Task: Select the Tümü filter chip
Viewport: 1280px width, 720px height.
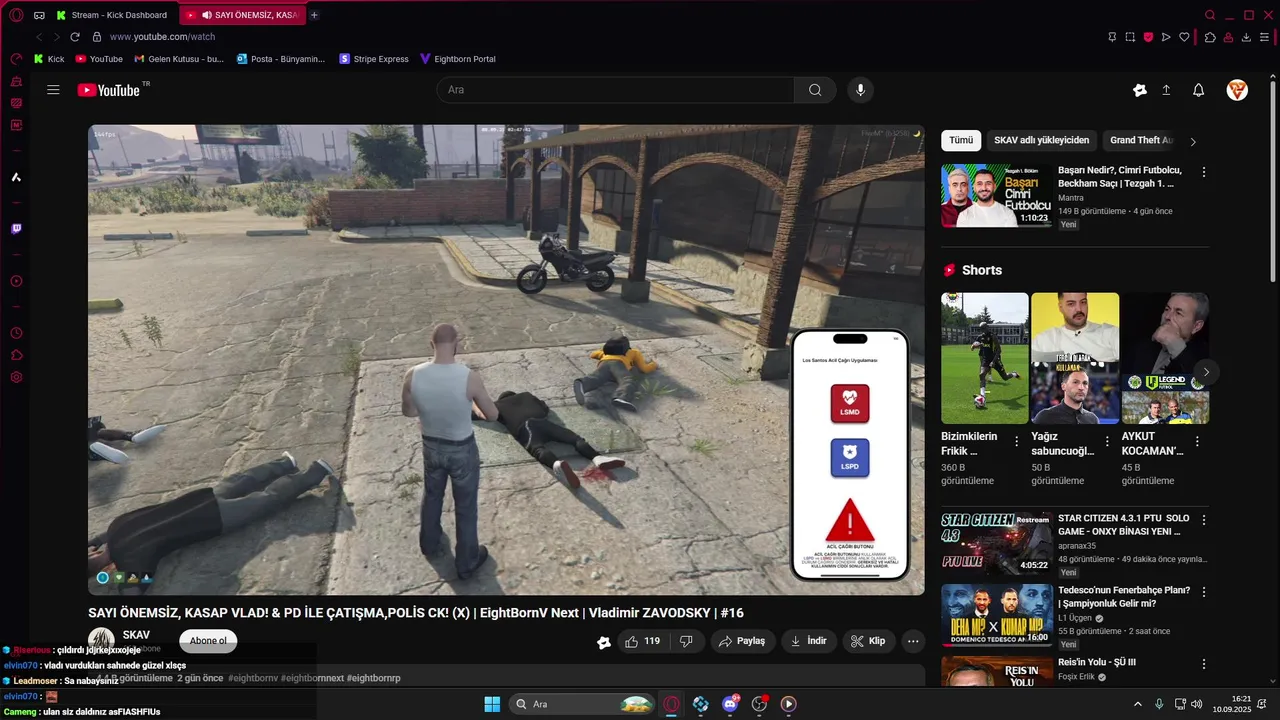Action: tap(961, 140)
